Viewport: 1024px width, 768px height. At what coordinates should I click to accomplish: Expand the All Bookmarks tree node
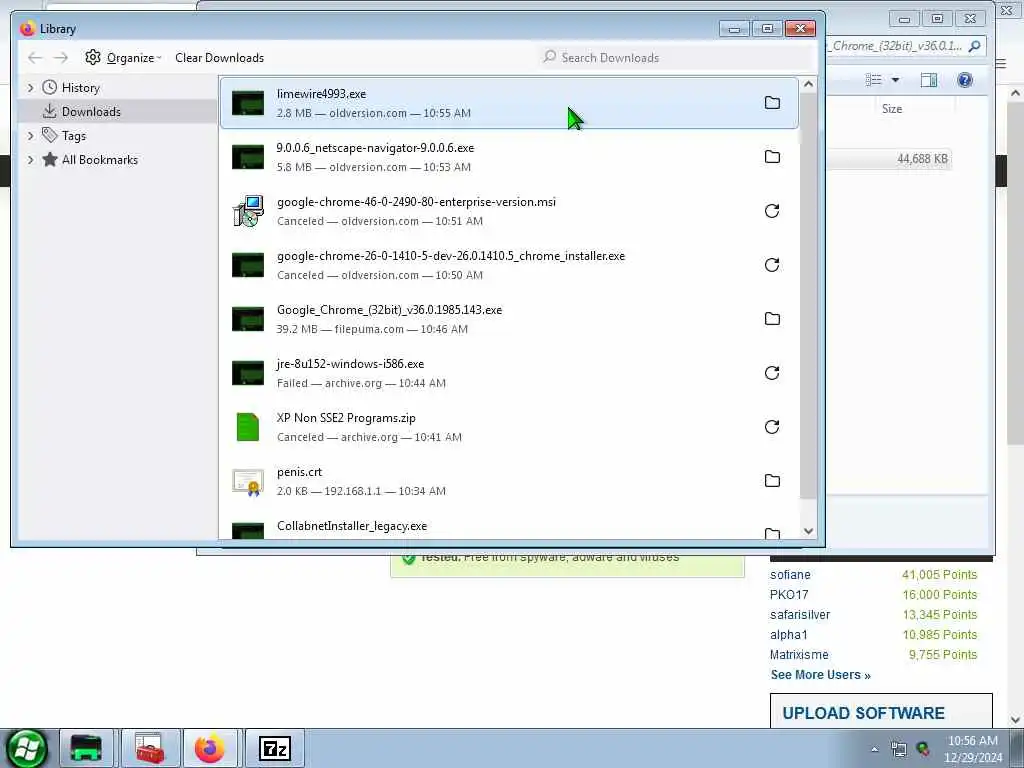pos(30,160)
